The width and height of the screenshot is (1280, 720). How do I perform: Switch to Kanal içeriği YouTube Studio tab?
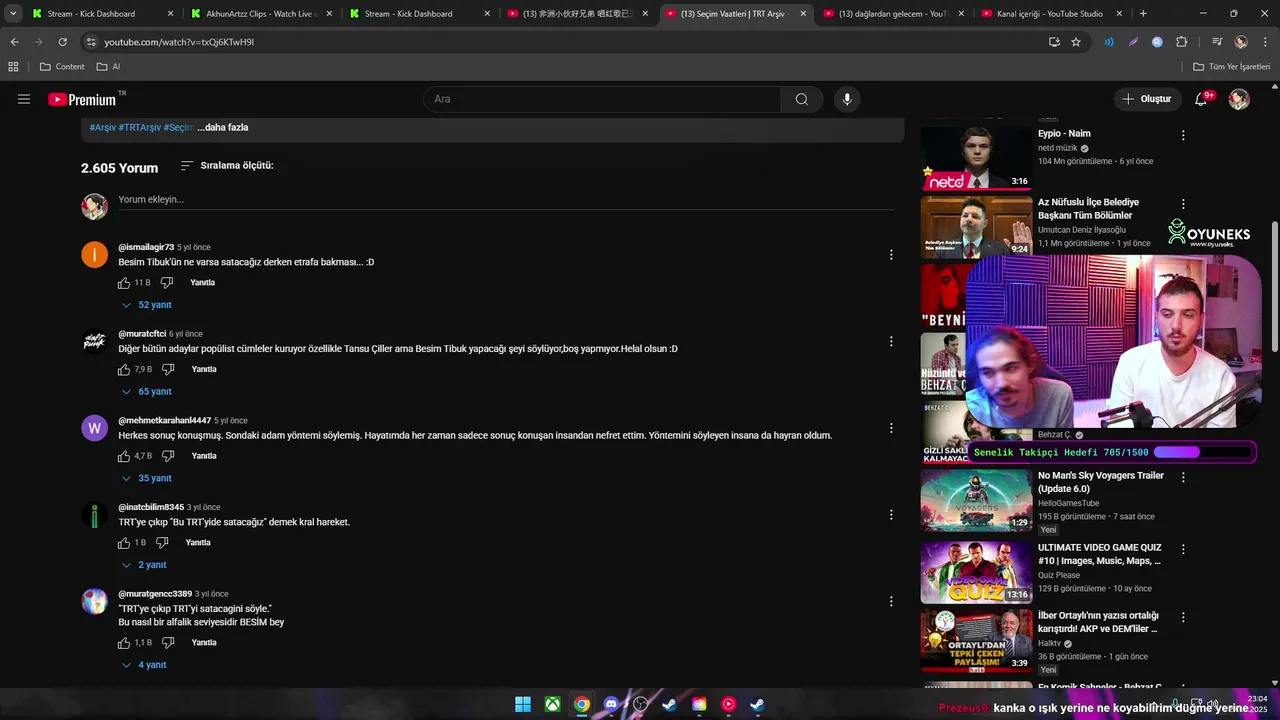tap(1051, 14)
